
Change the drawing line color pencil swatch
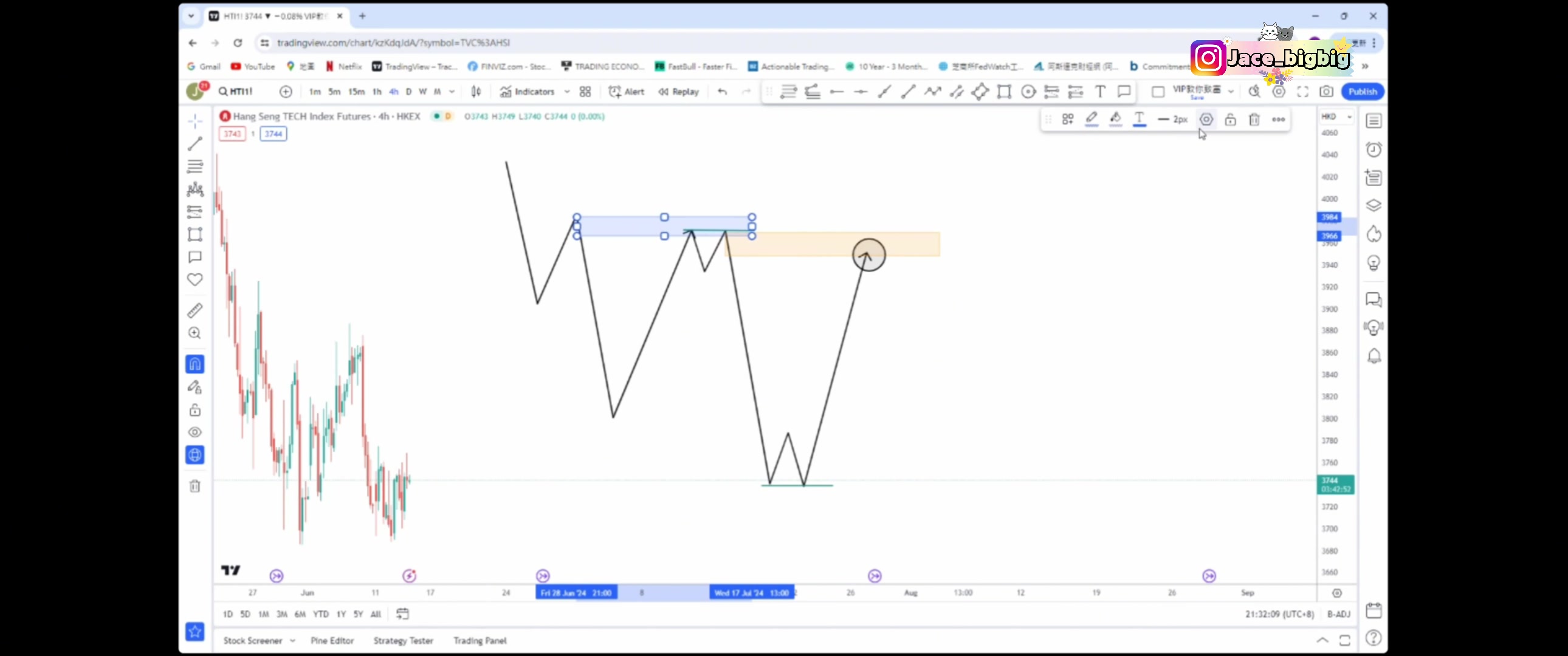coord(1092,119)
